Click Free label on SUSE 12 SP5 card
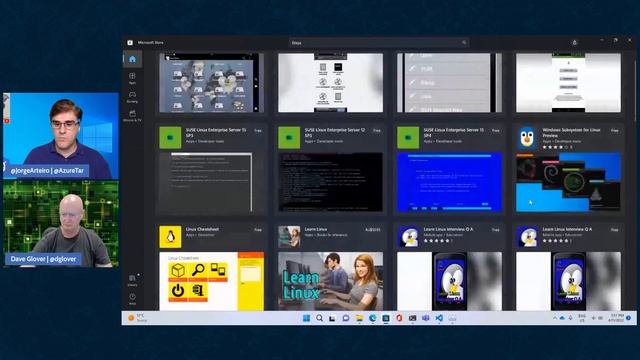Screen dimensions: 640x360 (377, 131)
